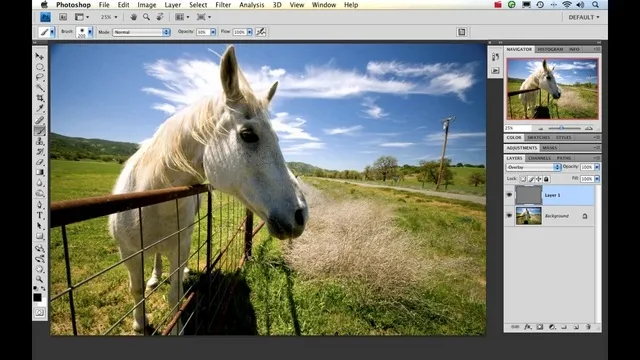Toggle lock all button in Layers
Viewport: 640px width, 360px height.
(x=547, y=179)
